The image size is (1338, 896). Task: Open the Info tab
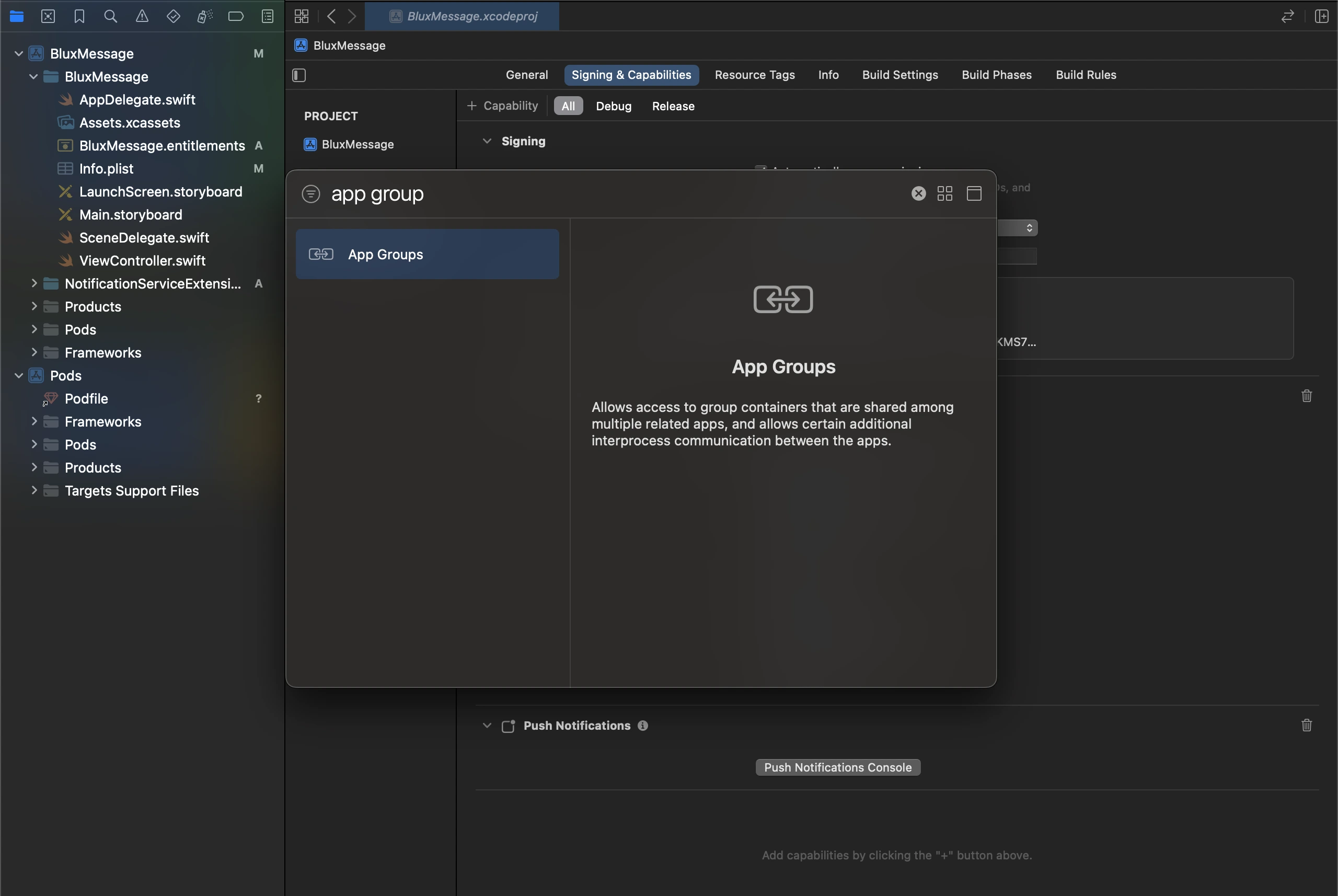[828, 75]
